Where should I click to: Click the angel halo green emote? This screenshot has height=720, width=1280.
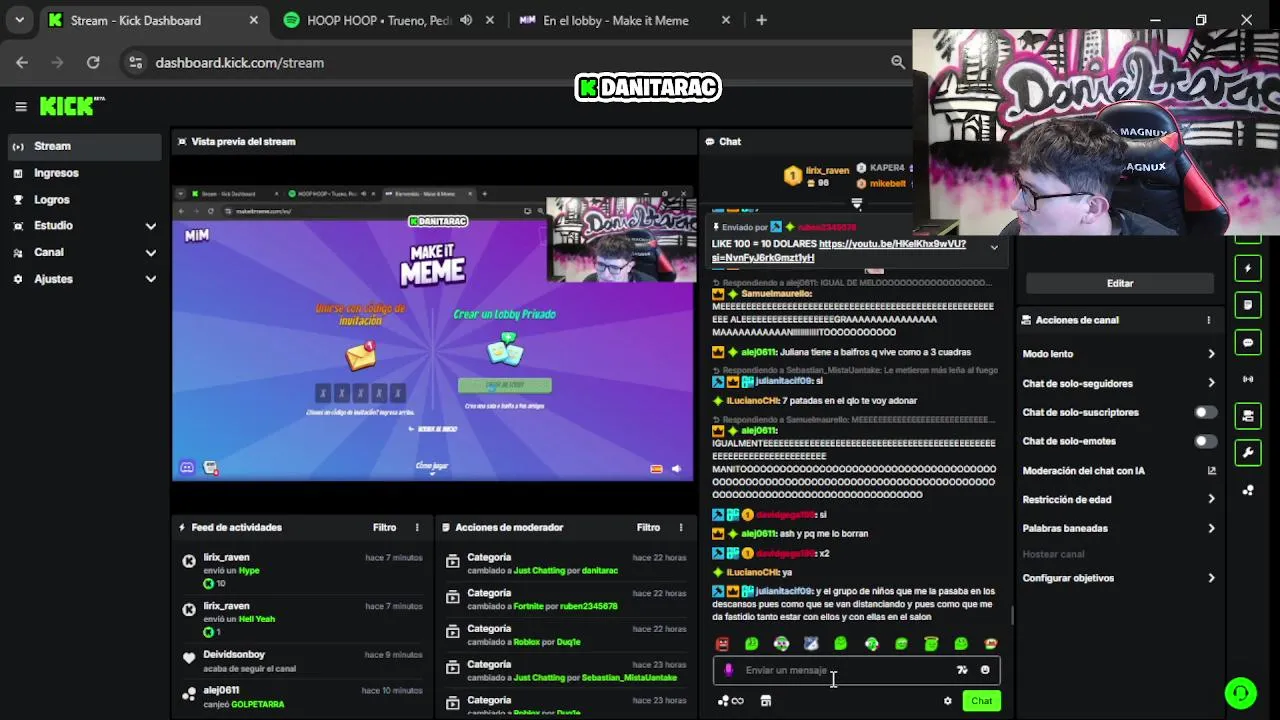[x=931, y=644]
